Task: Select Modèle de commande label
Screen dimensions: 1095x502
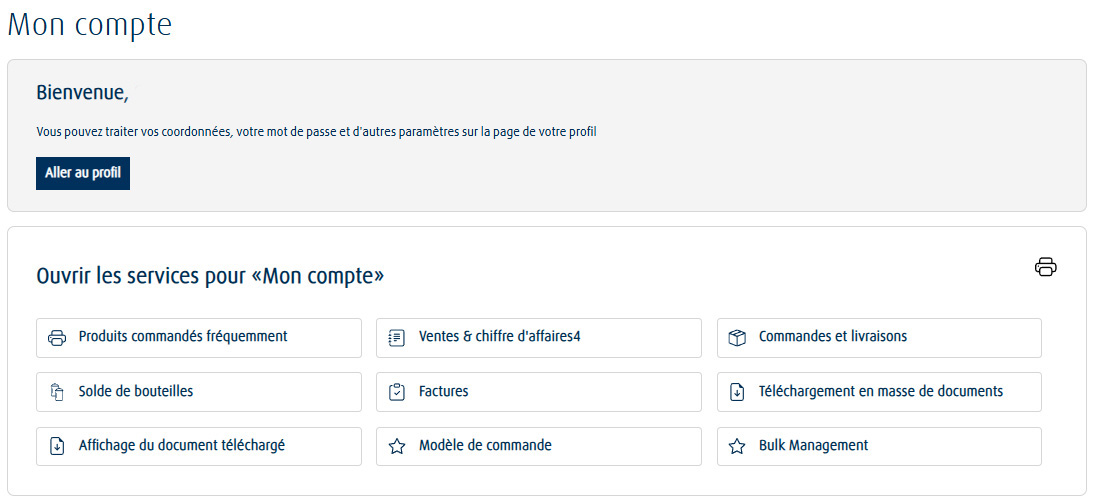Action: (485, 445)
